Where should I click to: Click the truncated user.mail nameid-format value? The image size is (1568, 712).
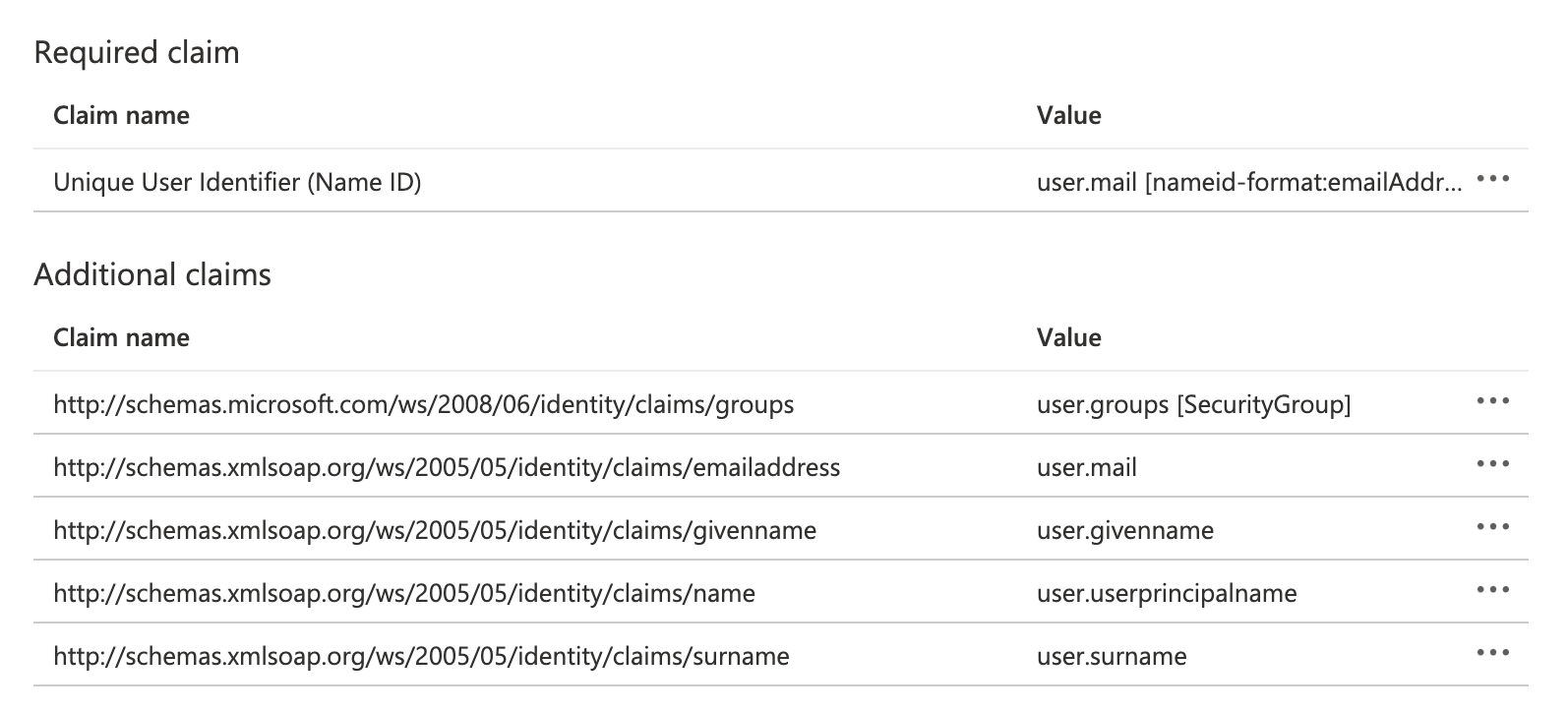coord(1248,182)
